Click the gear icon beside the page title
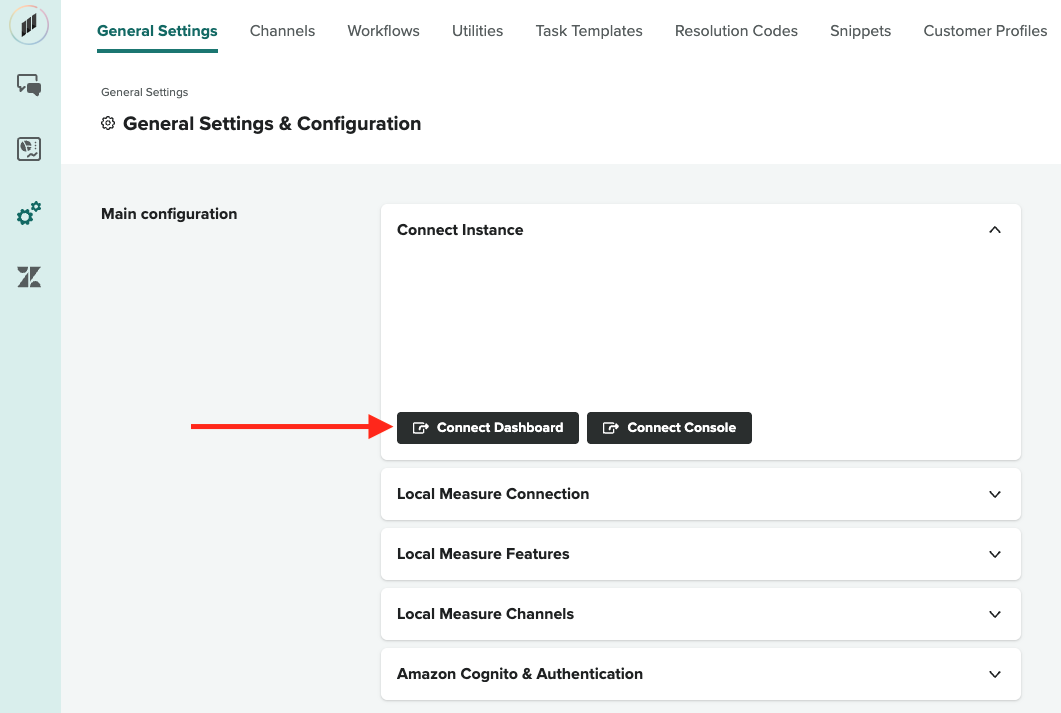Image resolution: width=1061 pixels, height=713 pixels. coord(108,123)
